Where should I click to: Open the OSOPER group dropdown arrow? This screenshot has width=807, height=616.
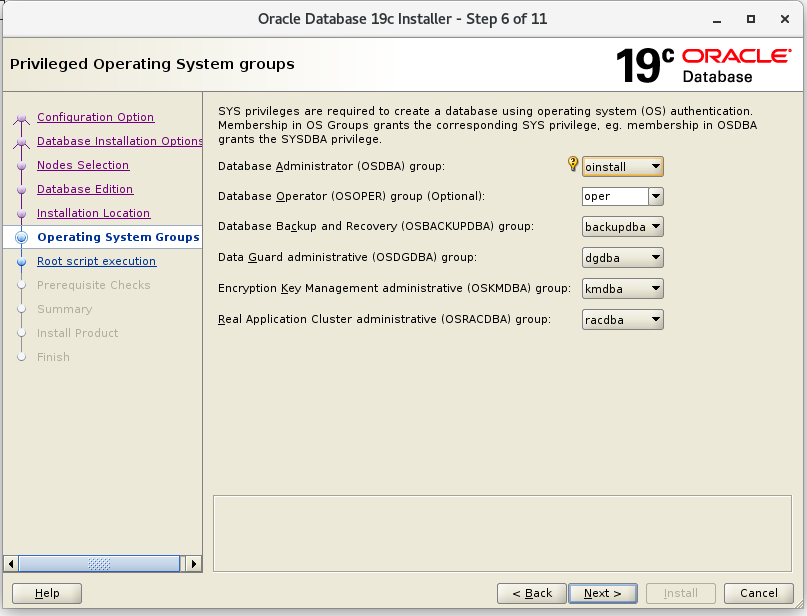(656, 196)
